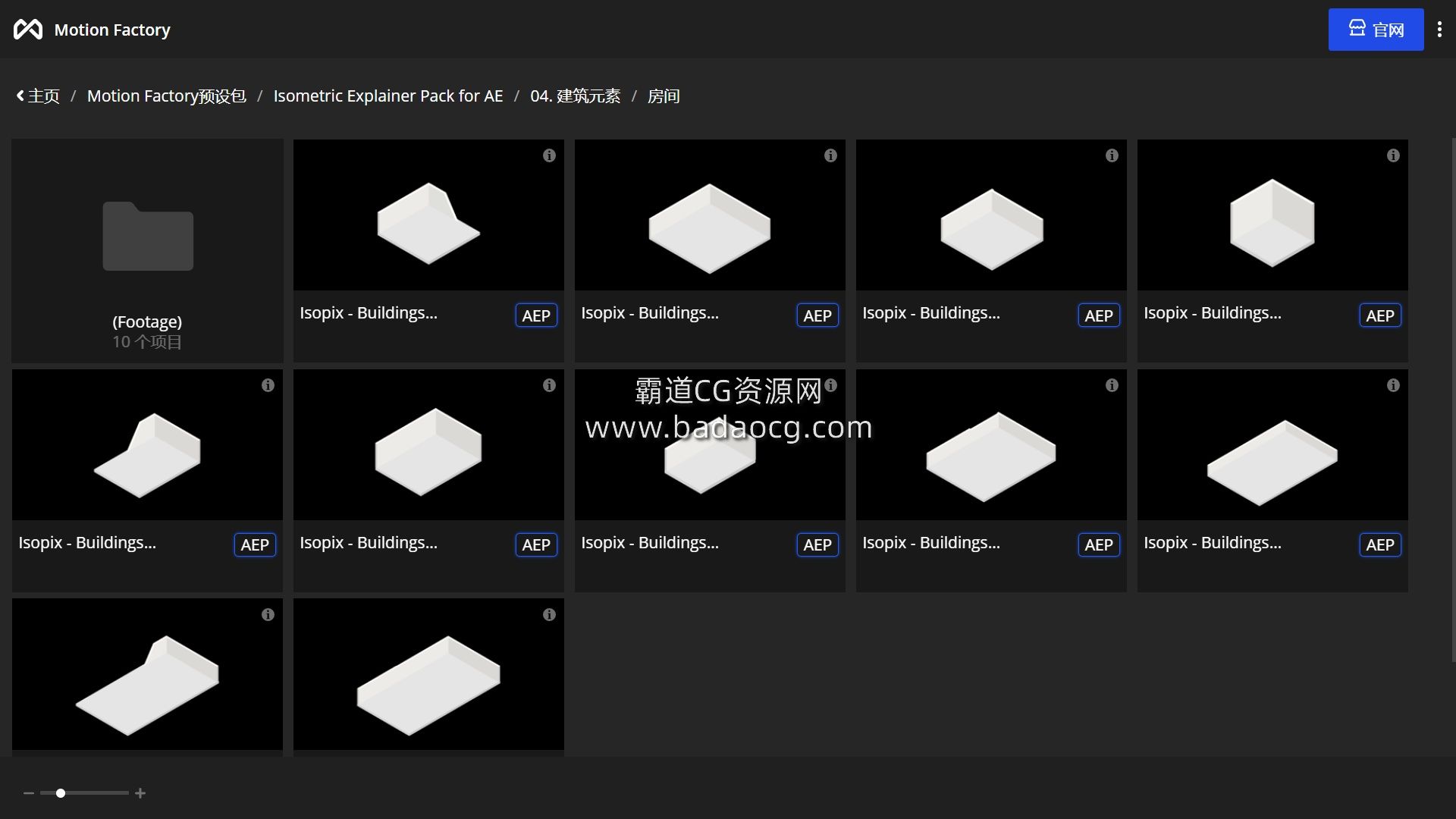Image resolution: width=1456 pixels, height=819 pixels.
Task: Select the 房间 breadcrumb item
Action: click(x=664, y=96)
